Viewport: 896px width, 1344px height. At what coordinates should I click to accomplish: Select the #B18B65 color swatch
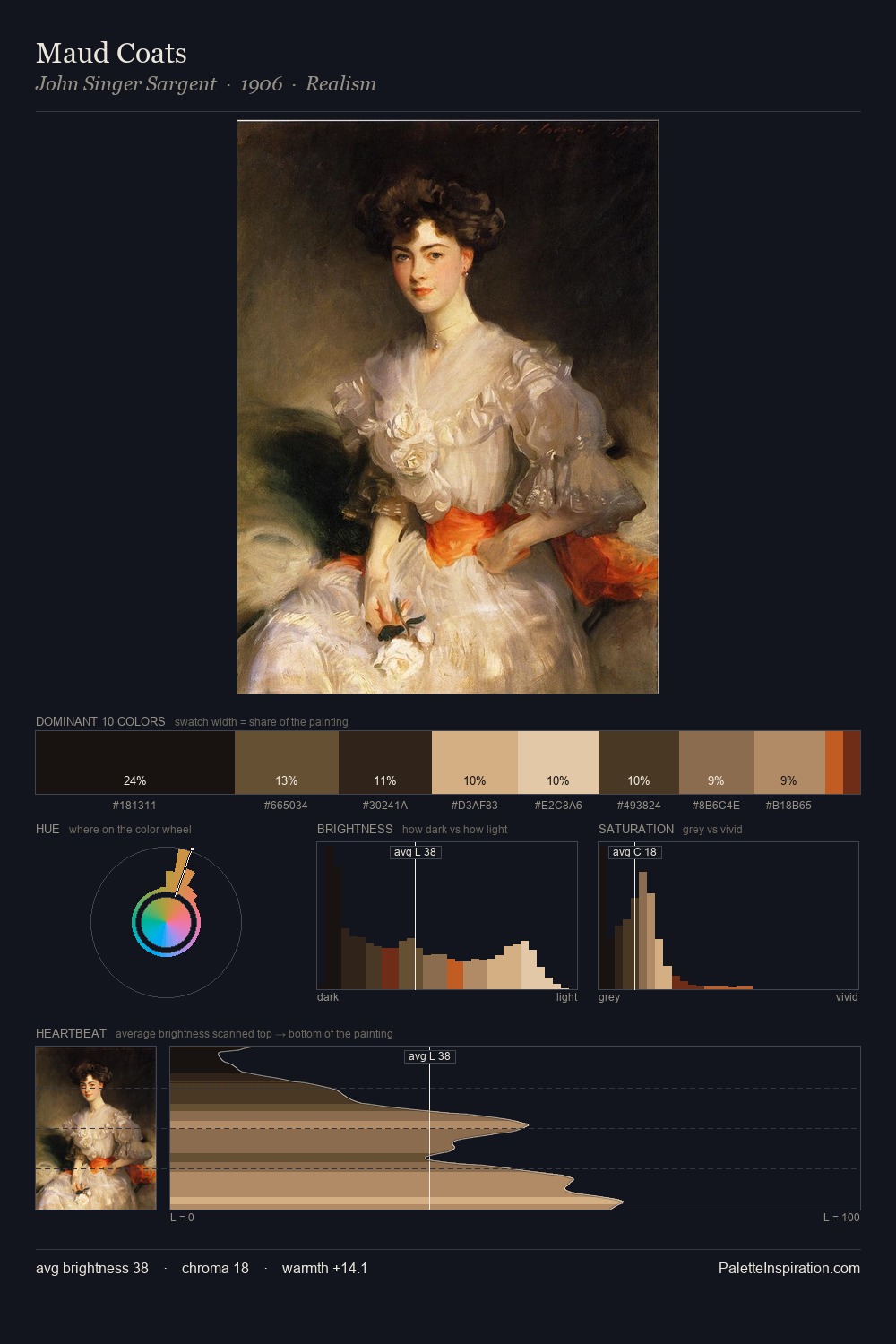(788, 762)
